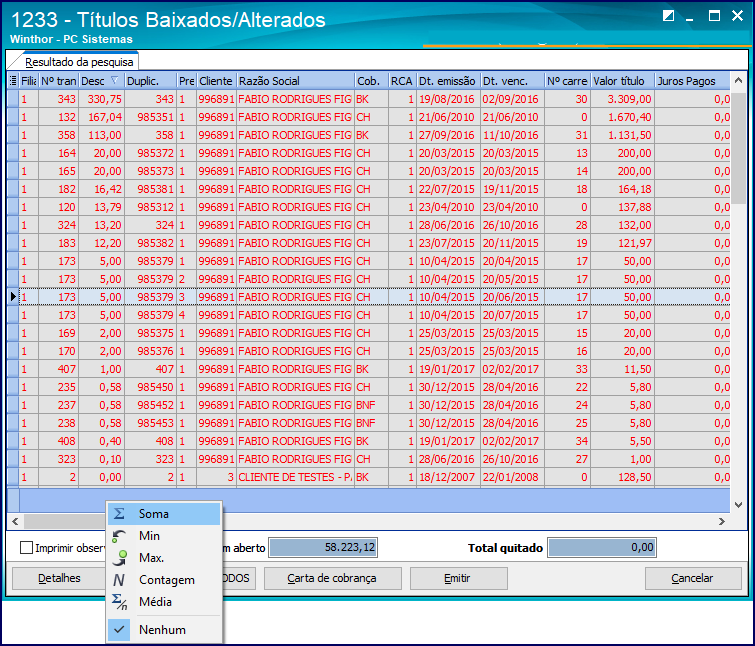
Task: Click due date cell 22/01/2008
Action: coord(512,477)
